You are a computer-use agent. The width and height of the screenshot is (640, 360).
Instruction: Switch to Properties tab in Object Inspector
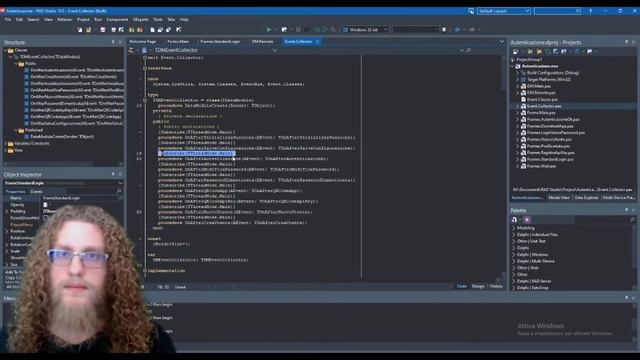(15, 191)
